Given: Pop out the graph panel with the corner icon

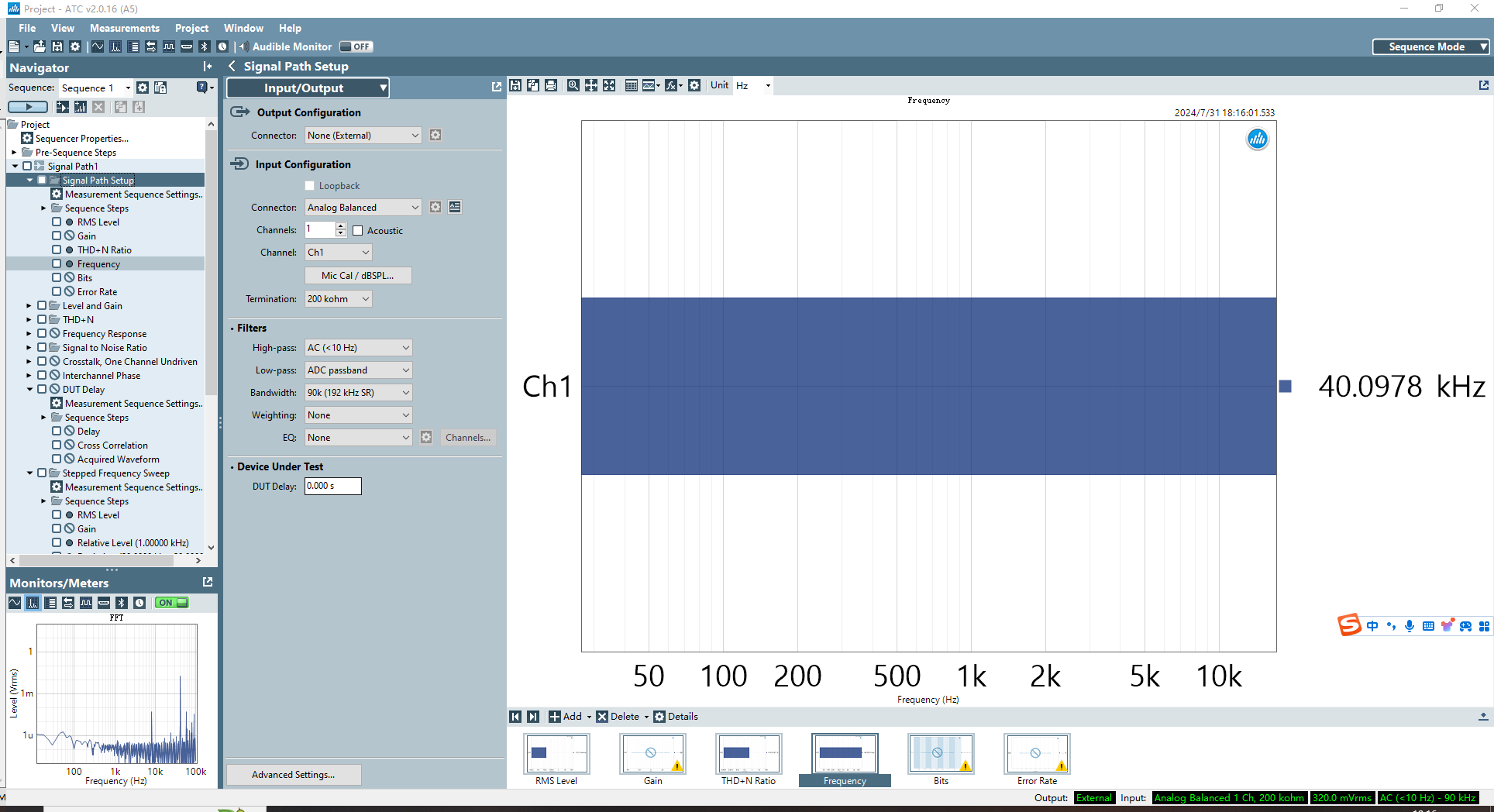Looking at the screenshot, I should pos(1483,85).
